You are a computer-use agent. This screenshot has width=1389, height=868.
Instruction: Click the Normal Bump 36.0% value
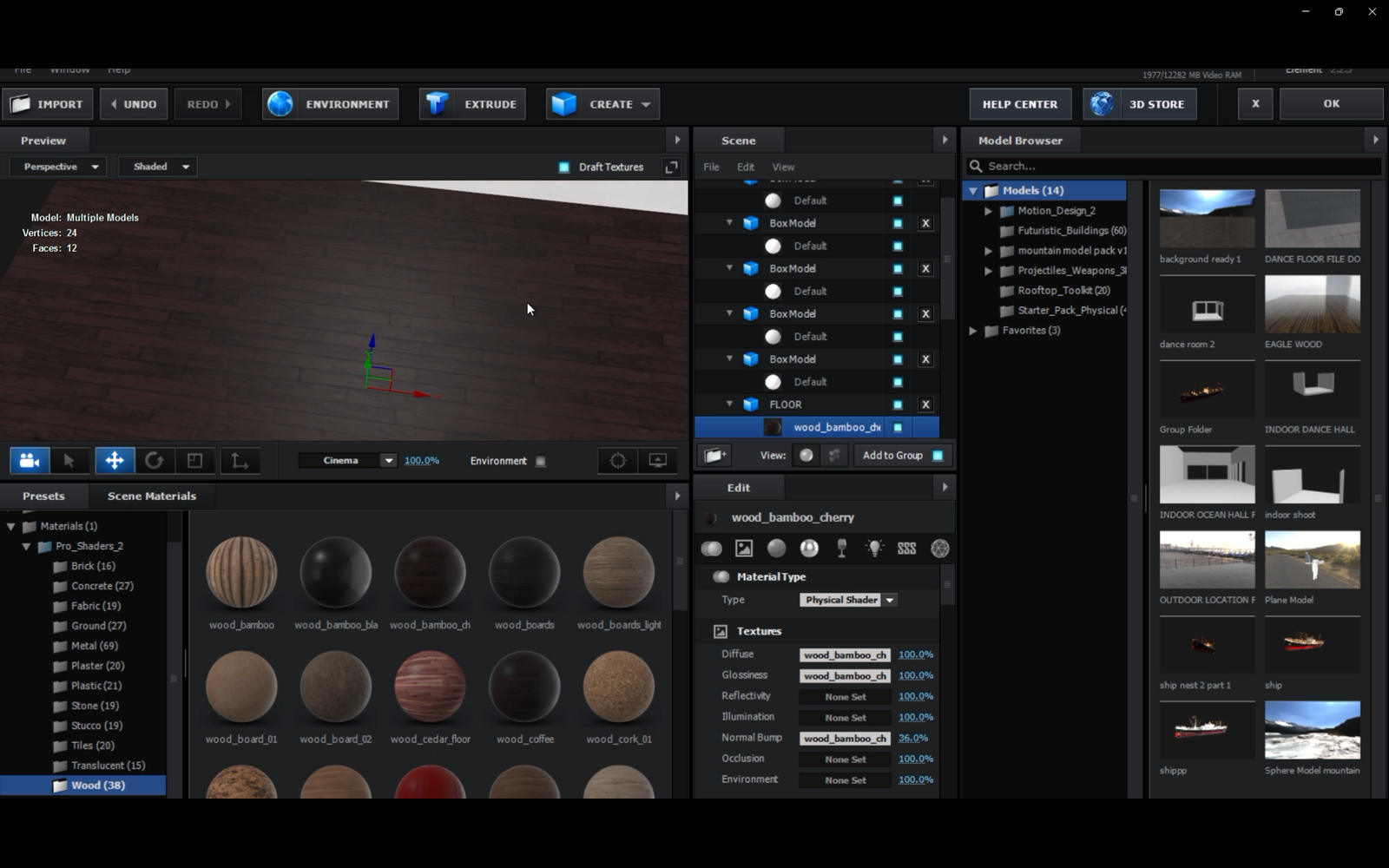913,738
